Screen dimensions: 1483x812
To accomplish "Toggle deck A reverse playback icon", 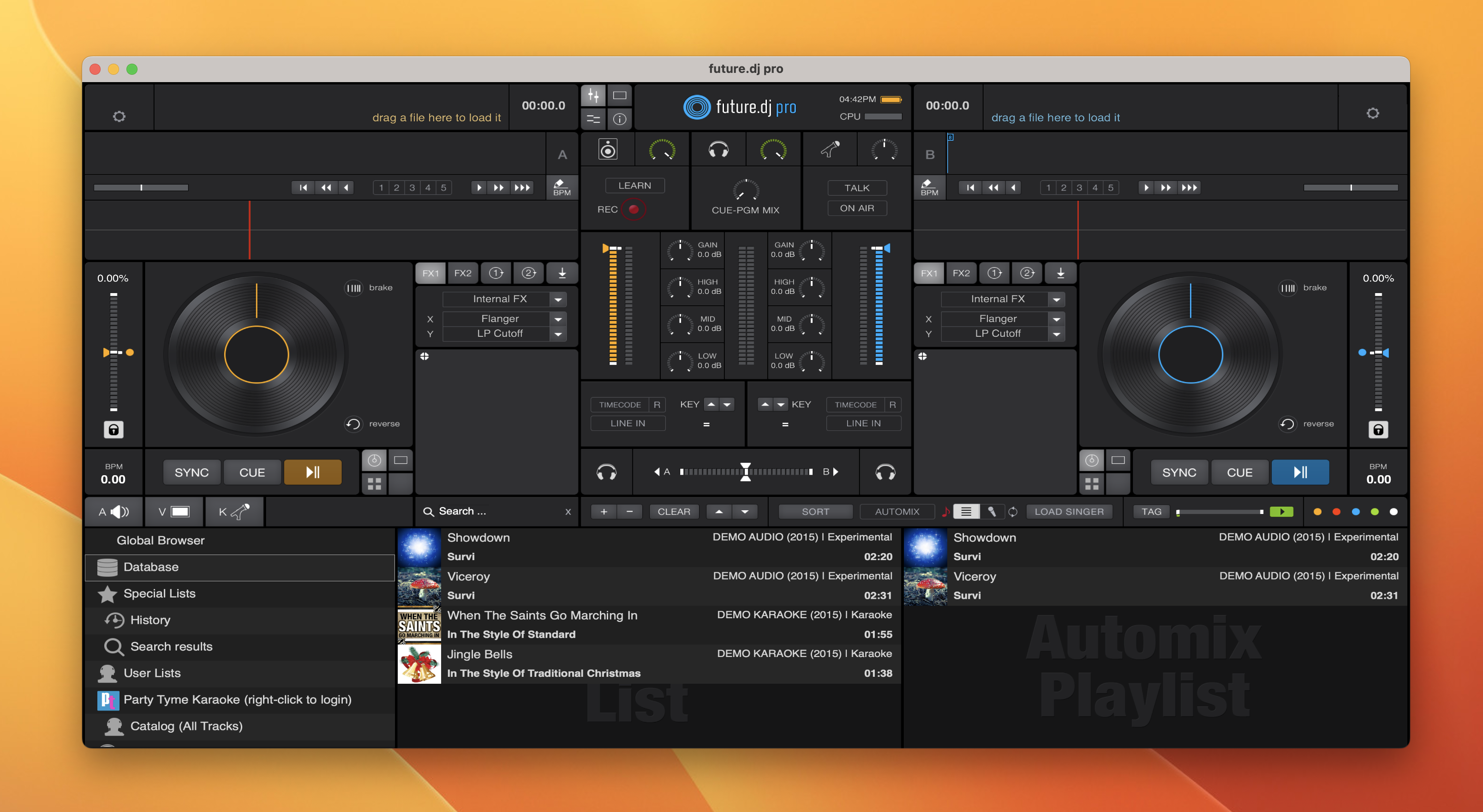I will [x=353, y=424].
